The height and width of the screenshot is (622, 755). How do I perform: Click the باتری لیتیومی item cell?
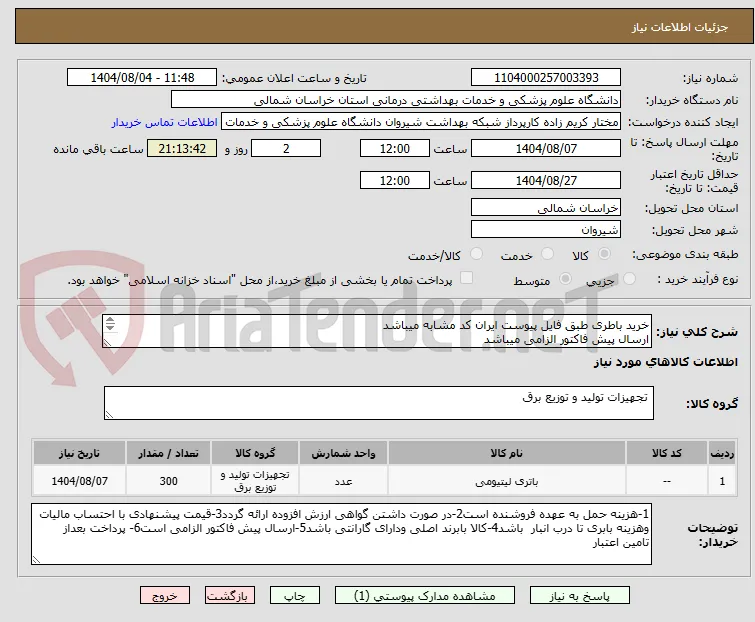click(507, 481)
